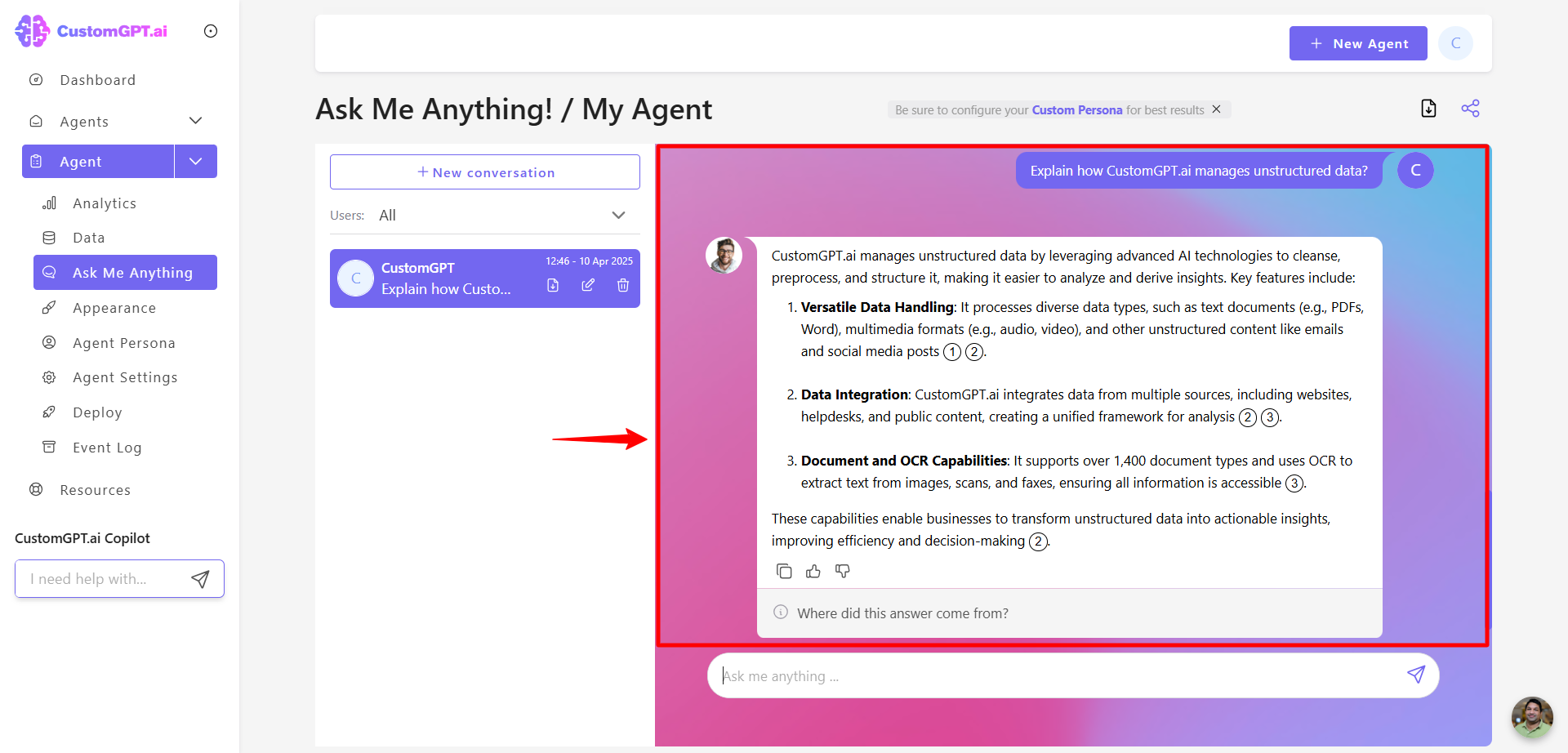
Task: Open citation 1 in Versatile Data Handling
Action: pos(952,352)
